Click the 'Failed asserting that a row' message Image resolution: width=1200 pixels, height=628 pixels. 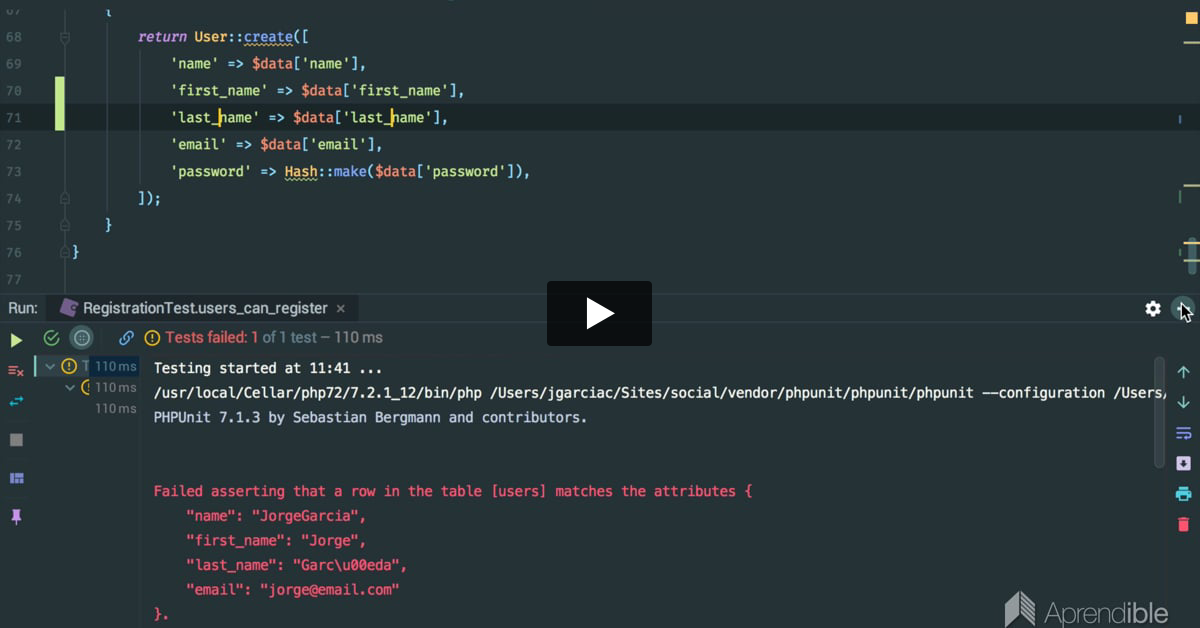pos(452,492)
